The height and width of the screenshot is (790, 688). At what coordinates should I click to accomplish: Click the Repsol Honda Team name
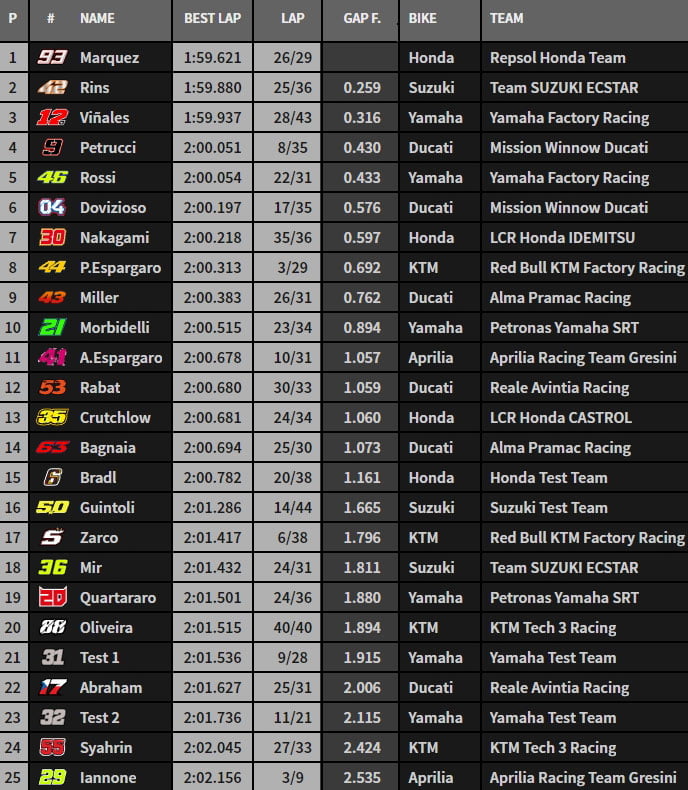[557, 58]
